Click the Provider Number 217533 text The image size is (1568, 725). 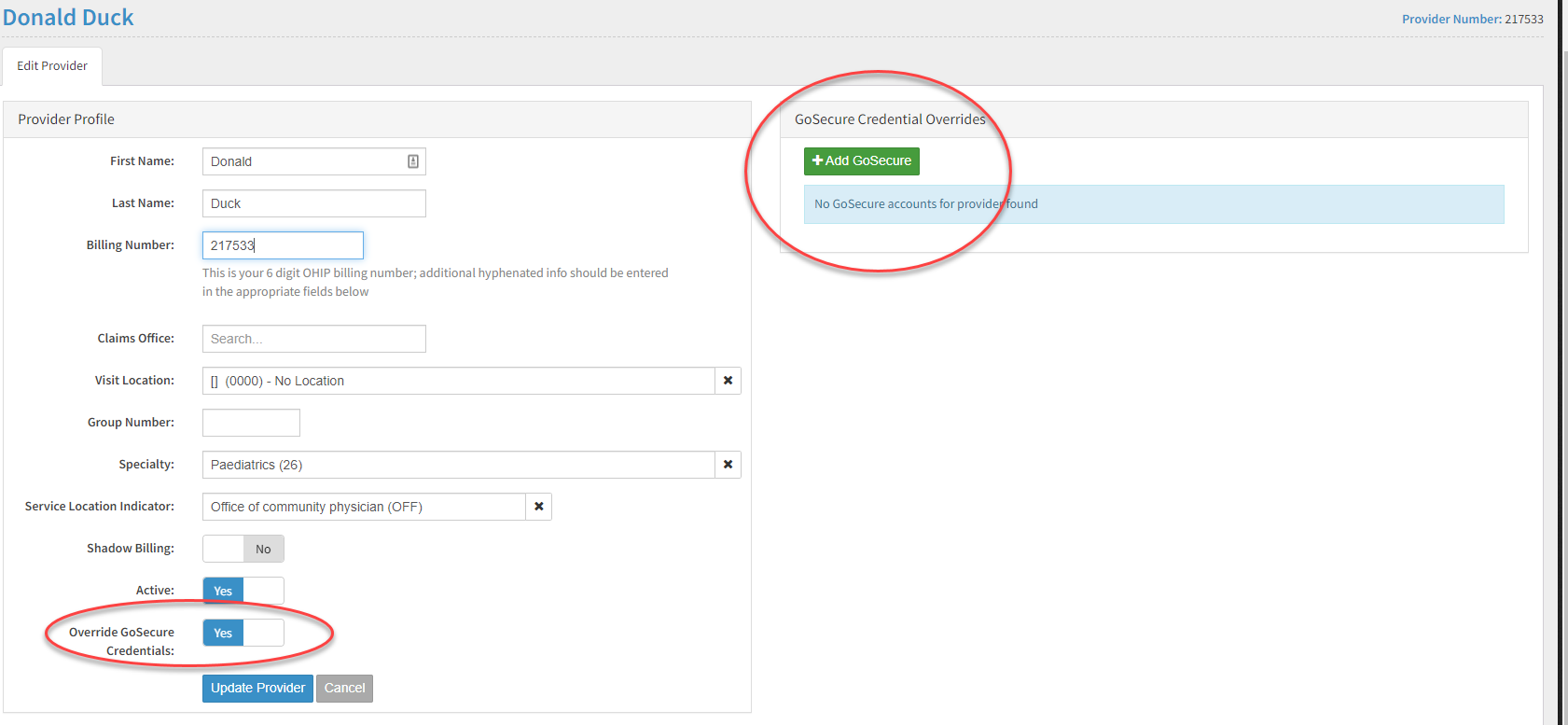click(1472, 19)
